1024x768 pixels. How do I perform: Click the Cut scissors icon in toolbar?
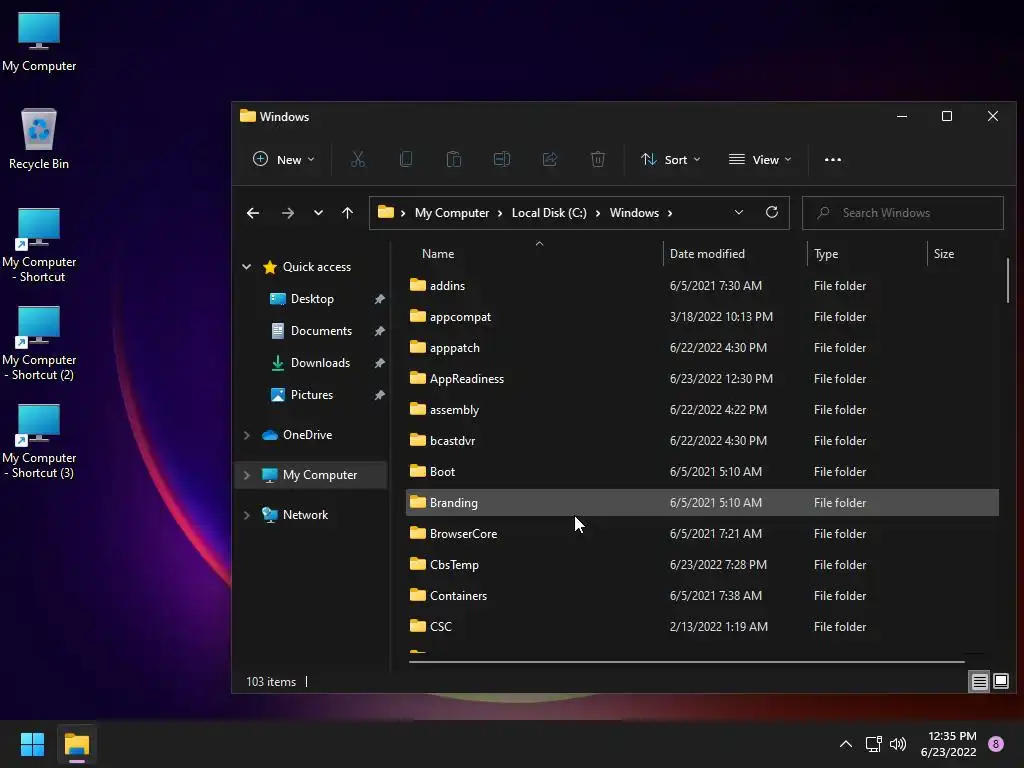pos(358,159)
